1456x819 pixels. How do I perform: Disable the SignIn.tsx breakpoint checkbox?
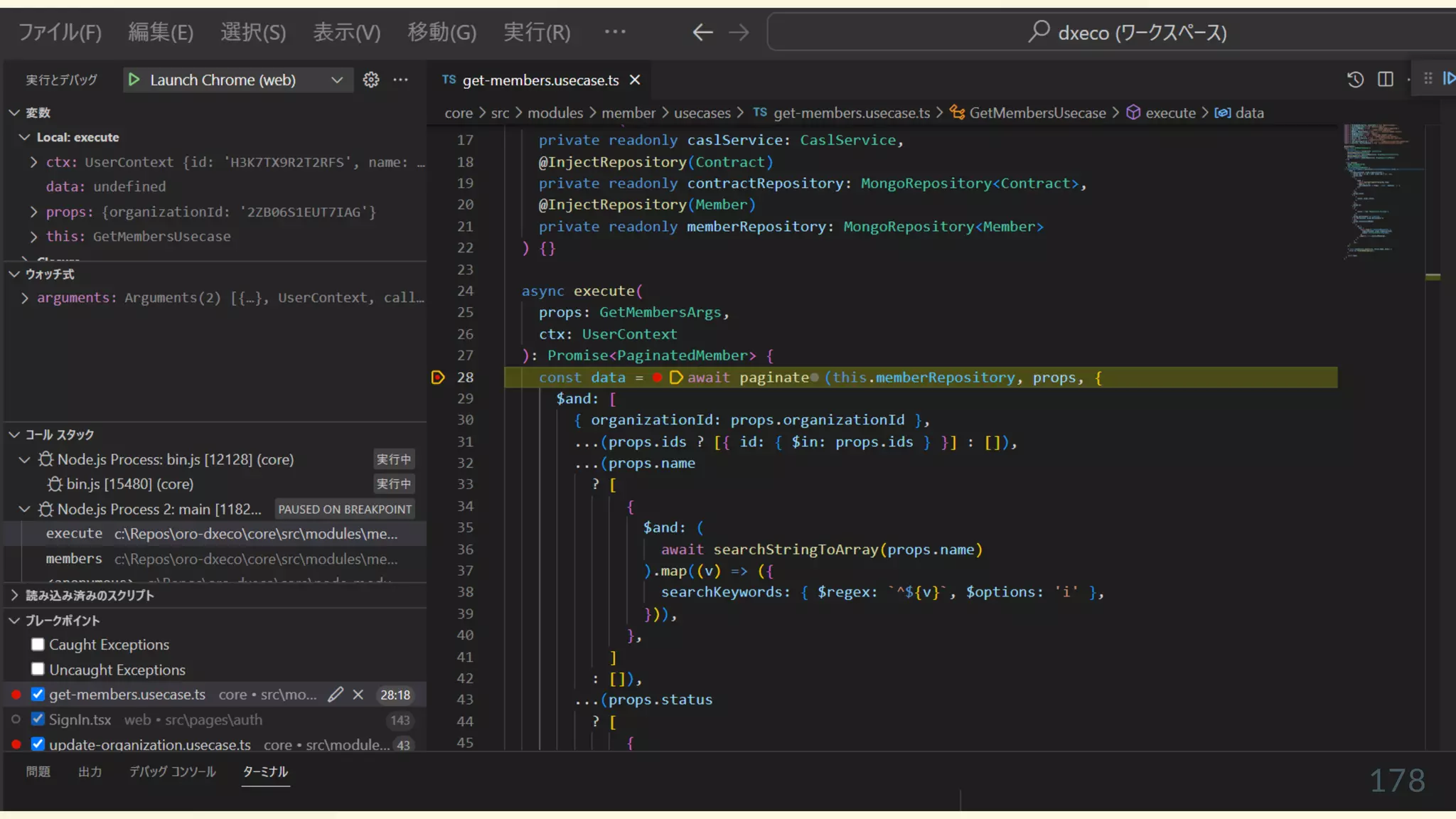(38, 719)
